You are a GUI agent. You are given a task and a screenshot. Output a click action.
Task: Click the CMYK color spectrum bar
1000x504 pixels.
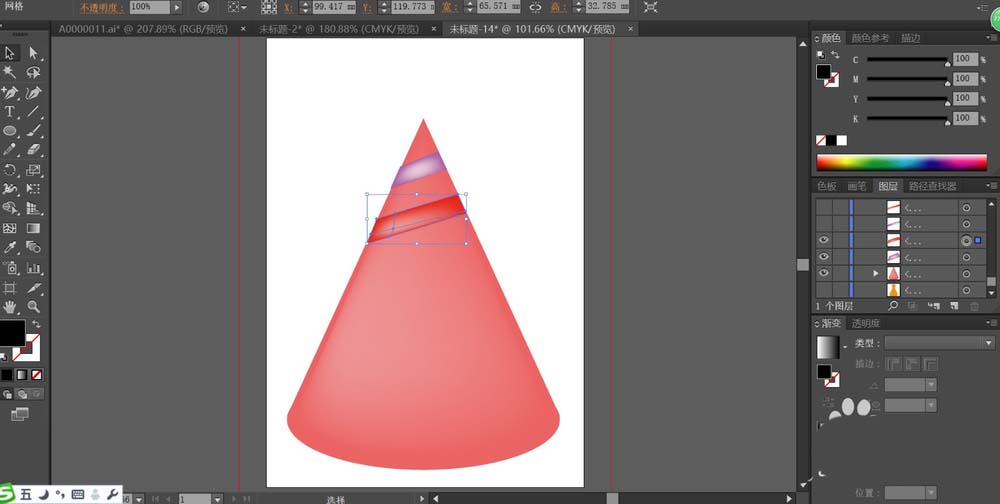point(902,163)
